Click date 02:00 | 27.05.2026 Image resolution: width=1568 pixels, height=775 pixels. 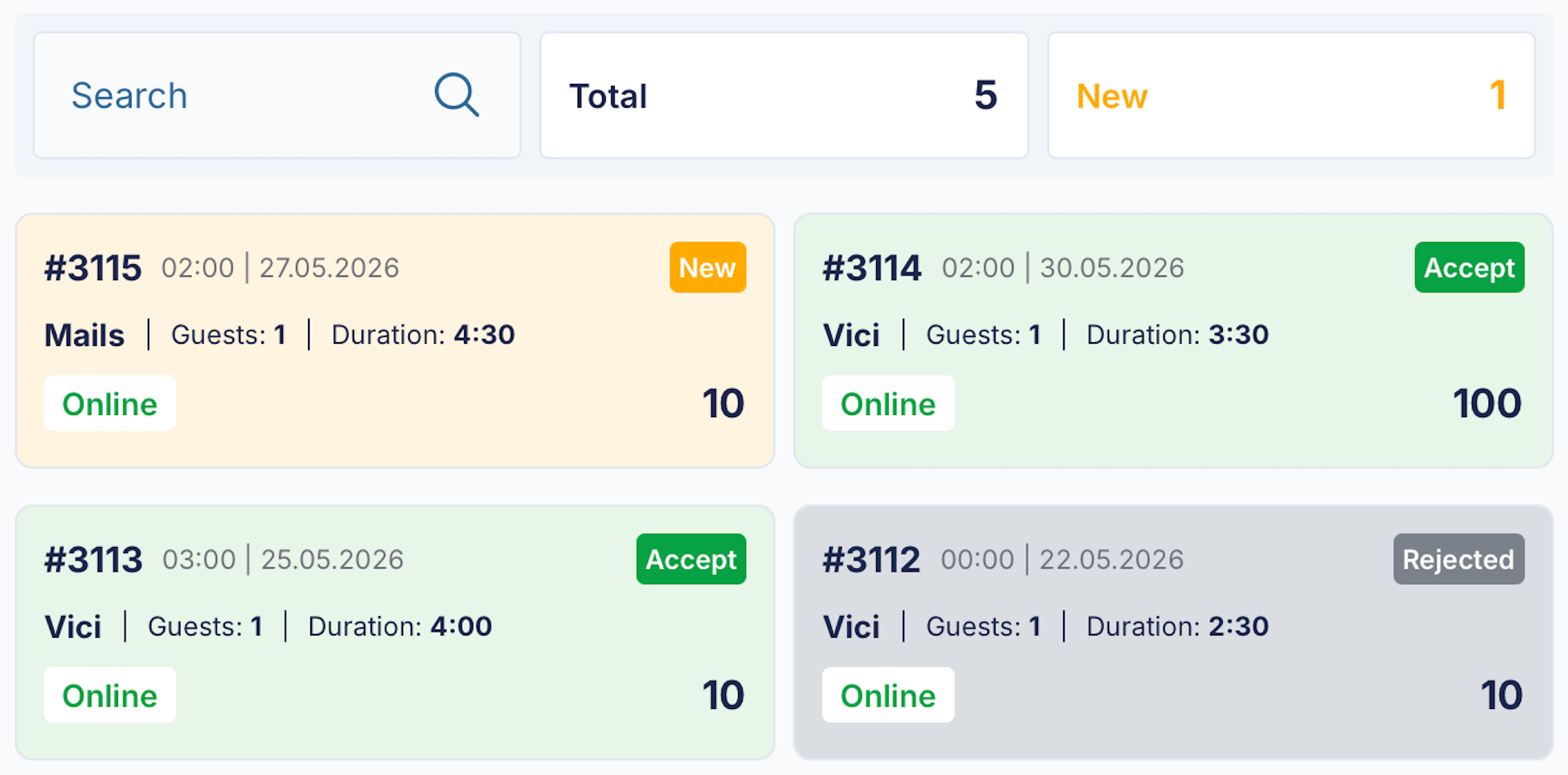coord(280,268)
